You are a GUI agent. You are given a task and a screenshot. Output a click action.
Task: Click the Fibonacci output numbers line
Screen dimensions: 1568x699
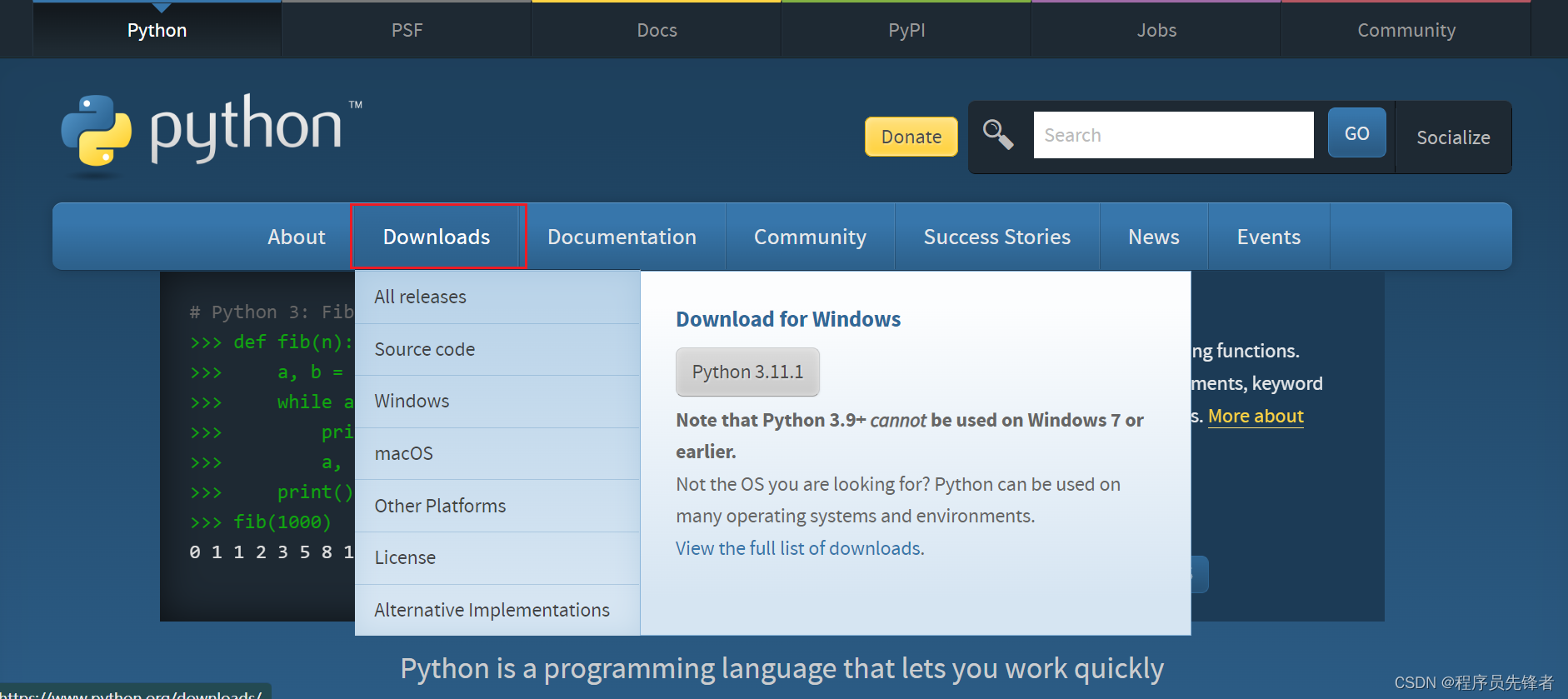tap(272, 552)
